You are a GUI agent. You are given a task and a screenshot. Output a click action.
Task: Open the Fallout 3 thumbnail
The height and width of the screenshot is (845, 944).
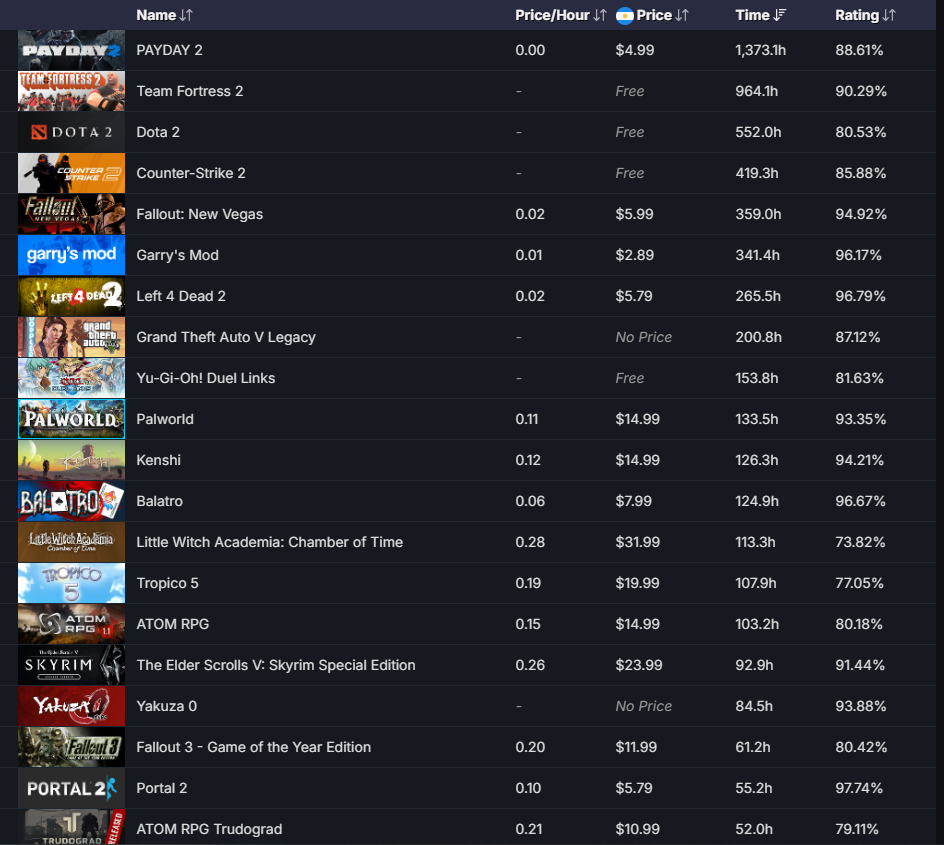coord(72,747)
